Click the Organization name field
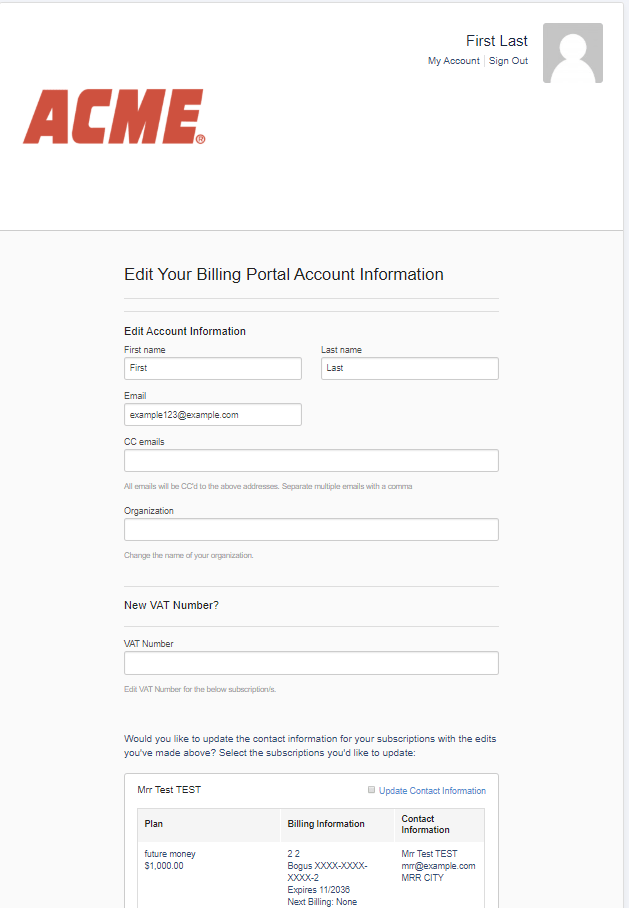Viewport: 629px width, 908px height. tap(310, 529)
